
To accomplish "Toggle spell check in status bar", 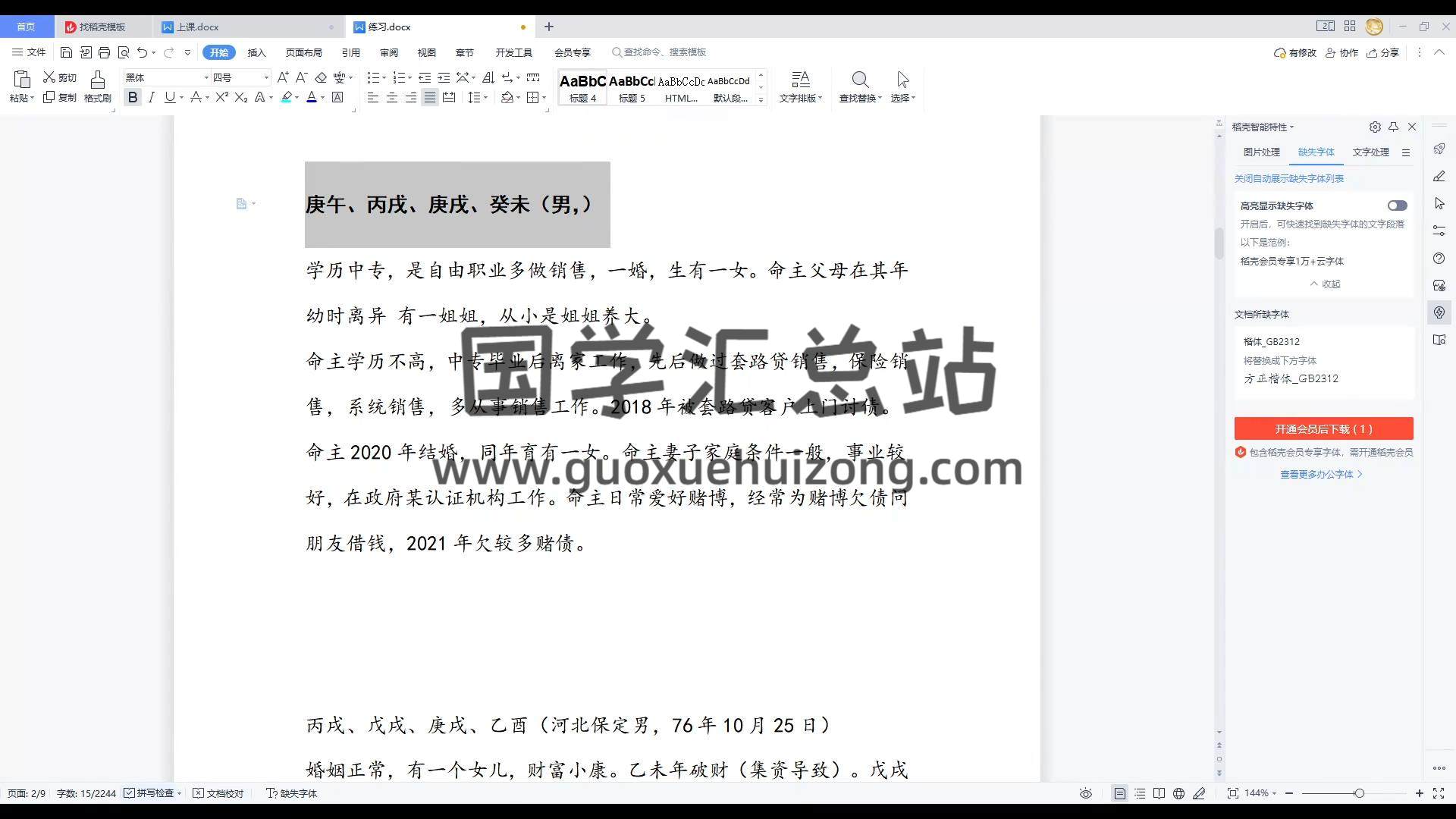I will point(149,793).
